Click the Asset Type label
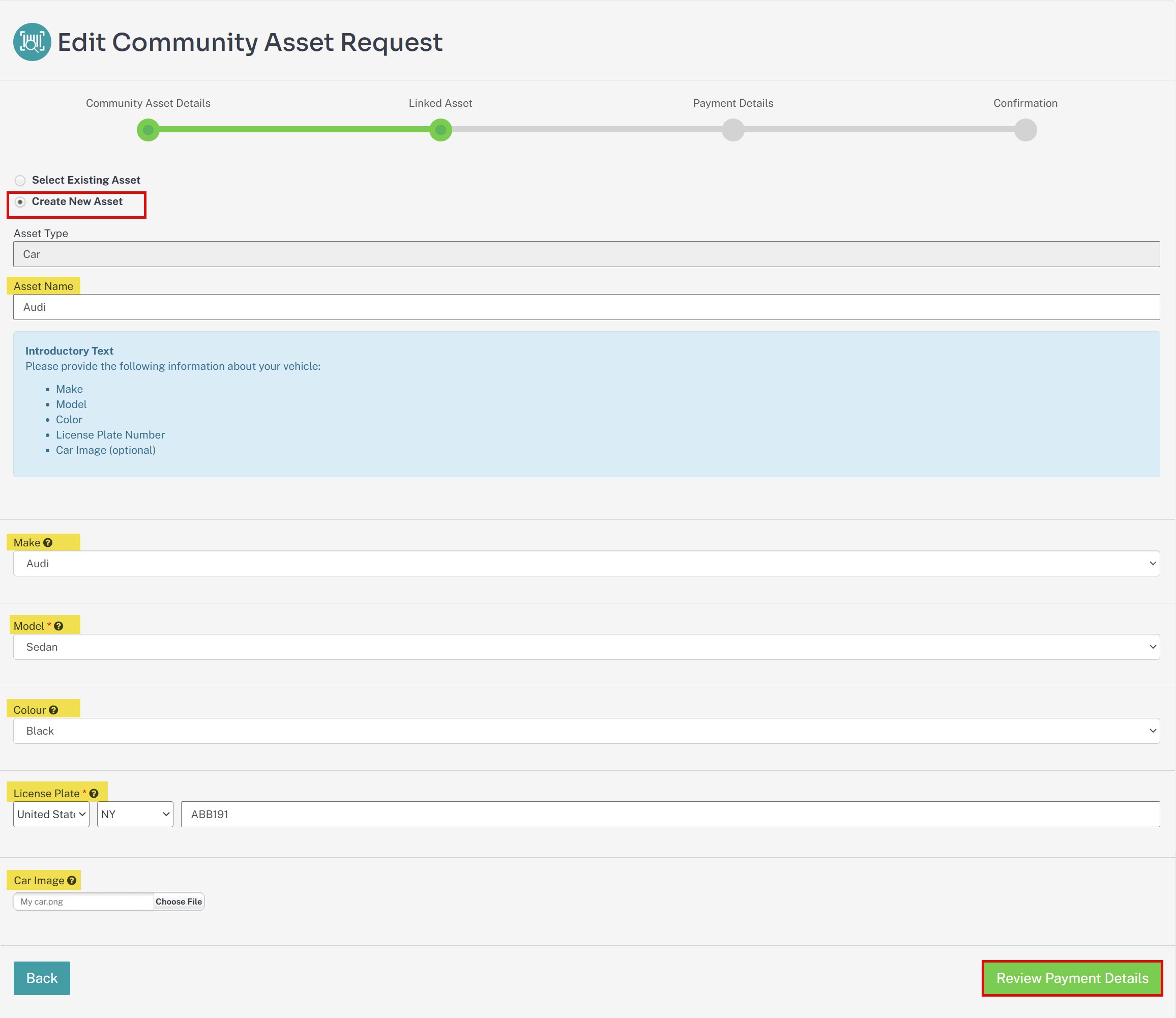This screenshot has height=1018, width=1176. pyautogui.click(x=41, y=234)
